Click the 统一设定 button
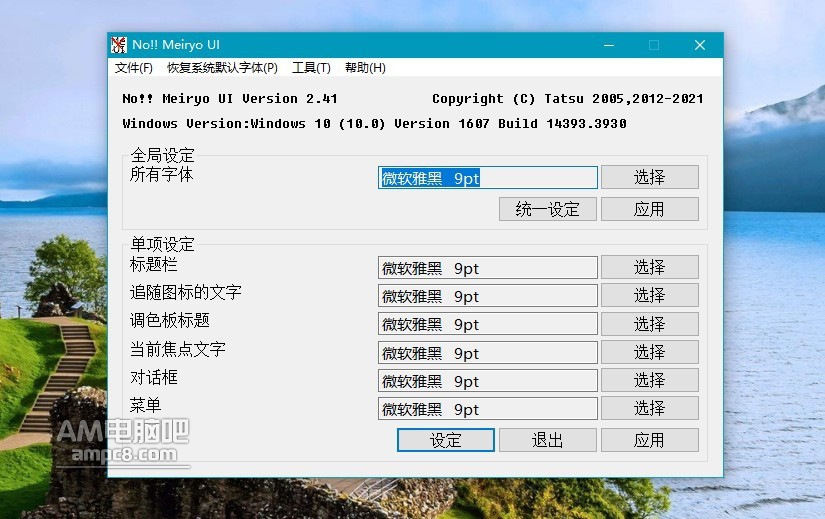The height and width of the screenshot is (519, 825). (x=548, y=209)
